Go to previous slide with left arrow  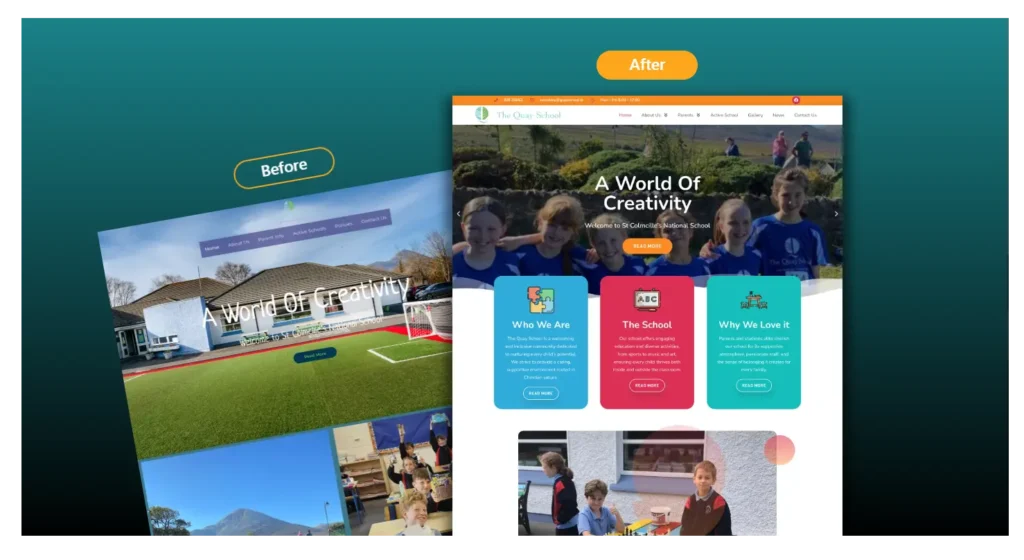click(x=458, y=213)
